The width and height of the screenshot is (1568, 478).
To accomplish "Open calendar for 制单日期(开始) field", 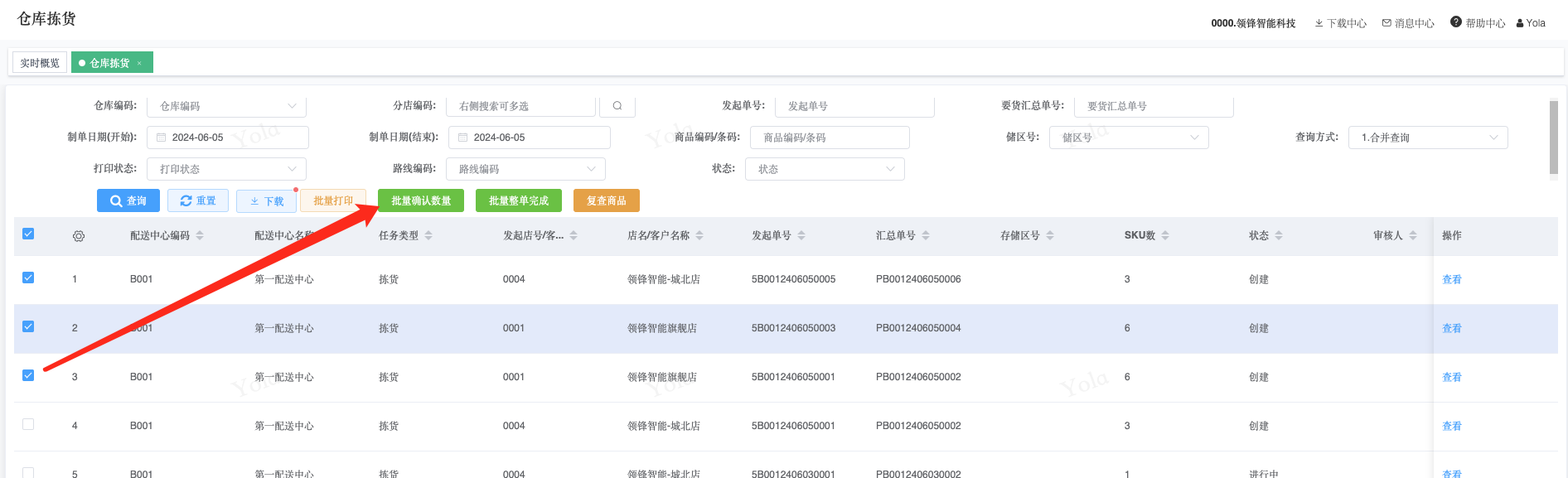I will [x=162, y=138].
